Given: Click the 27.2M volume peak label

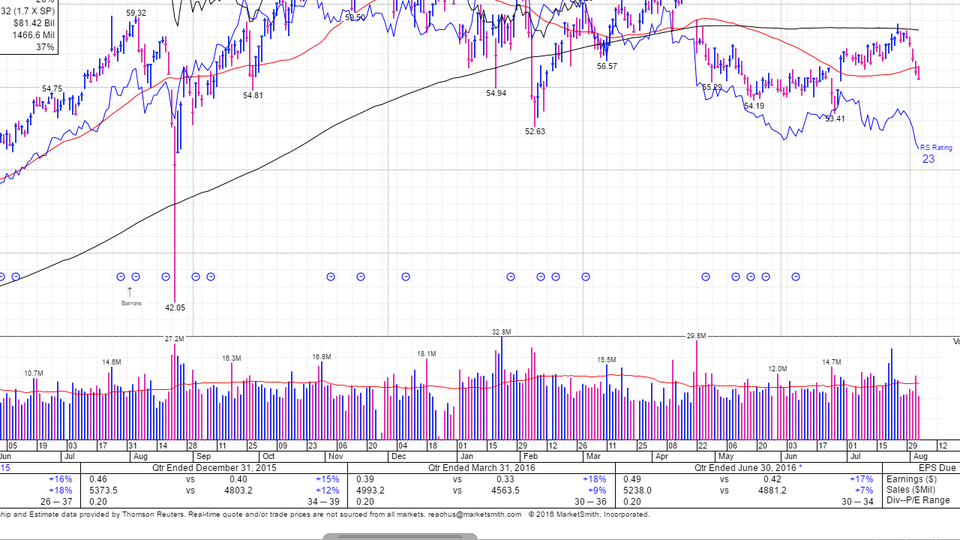Looking at the screenshot, I should 174,339.
